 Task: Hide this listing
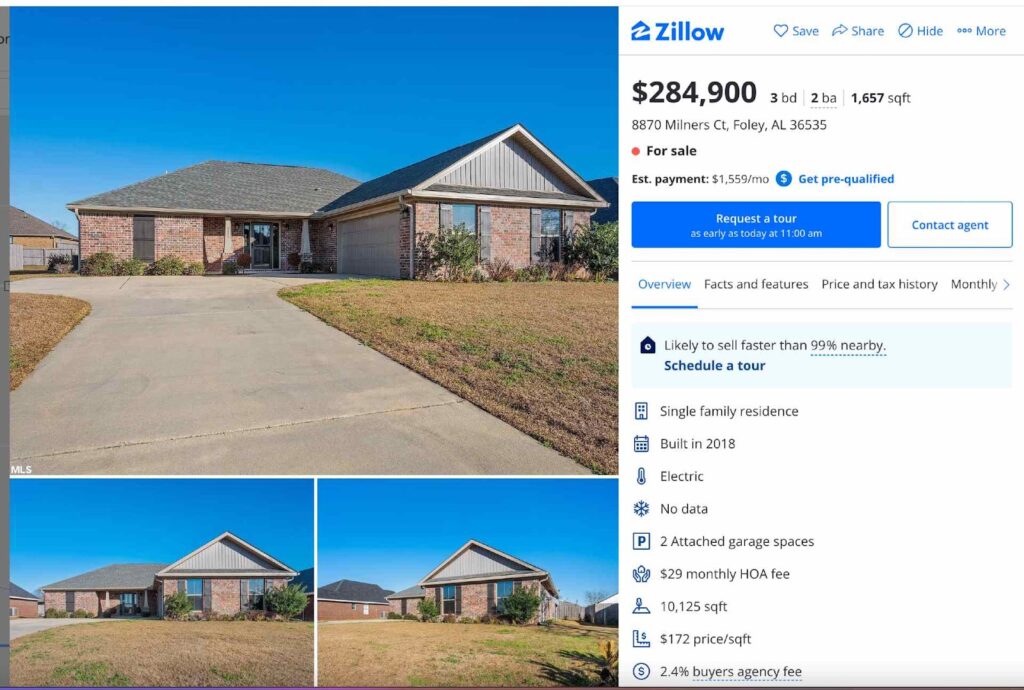tap(920, 31)
